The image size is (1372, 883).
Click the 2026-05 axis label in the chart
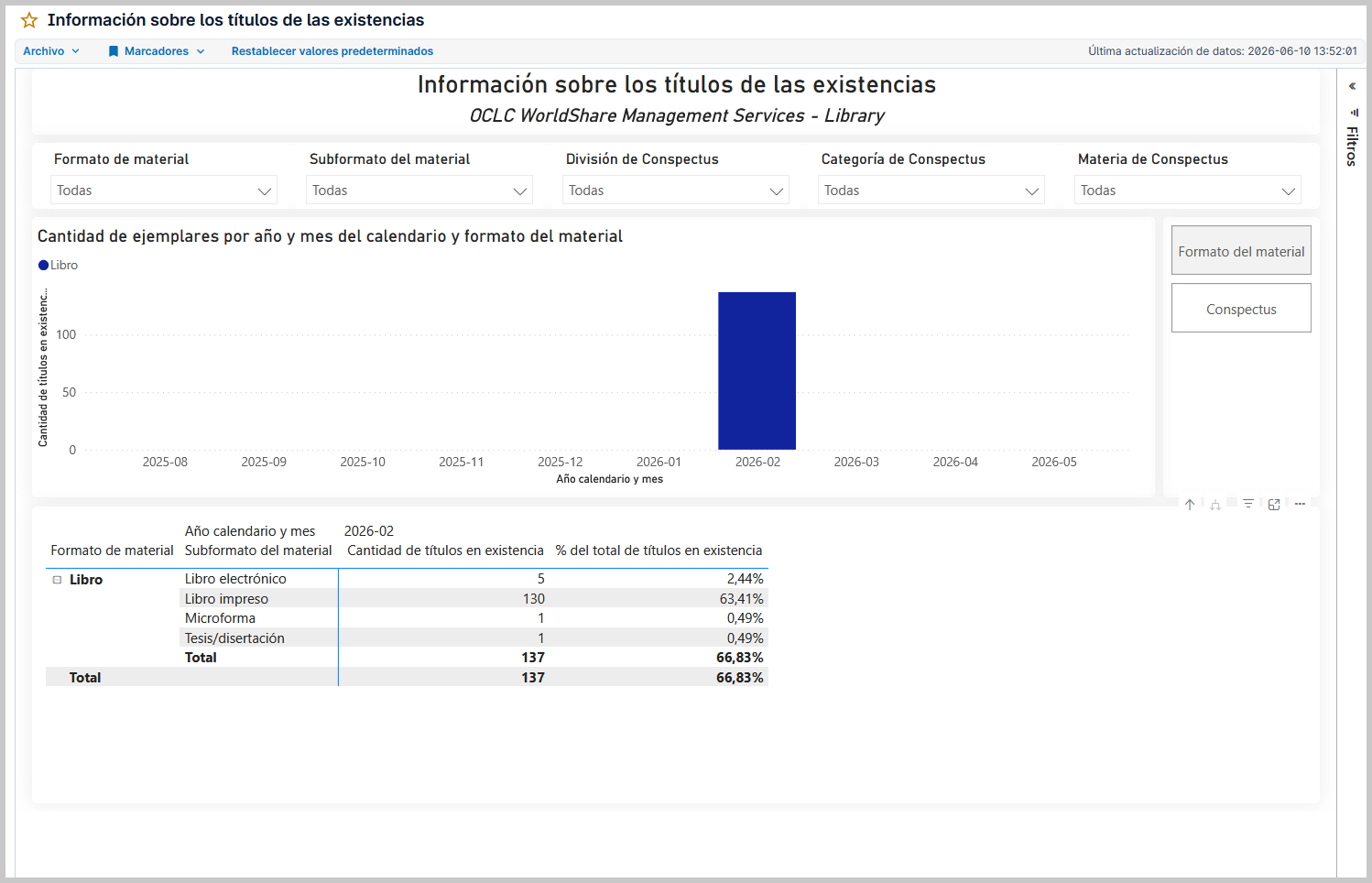click(1054, 462)
